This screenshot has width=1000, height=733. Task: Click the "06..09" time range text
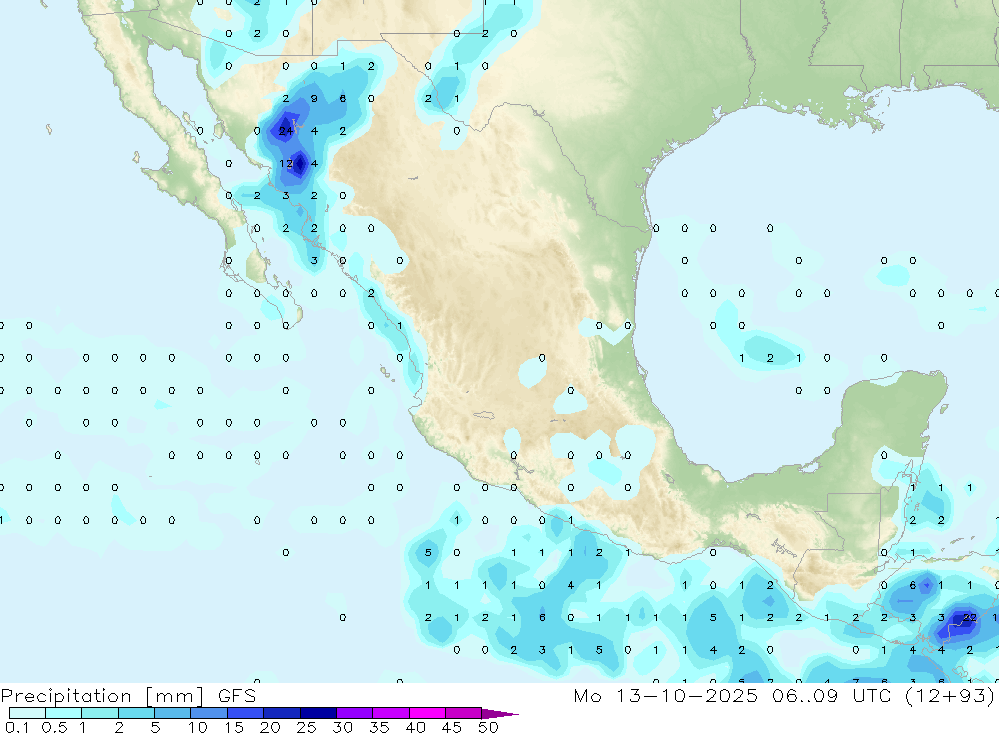[805, 695]
